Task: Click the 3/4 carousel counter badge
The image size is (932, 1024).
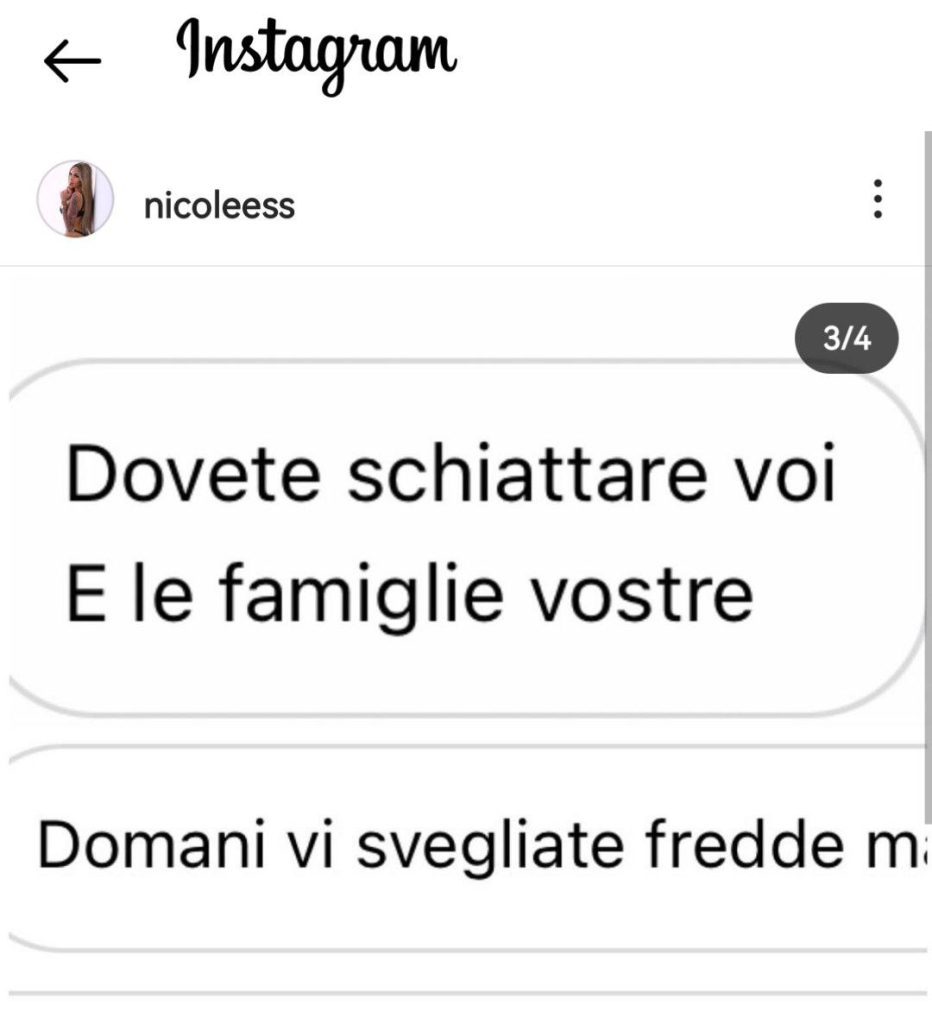Action: (846, 338)
